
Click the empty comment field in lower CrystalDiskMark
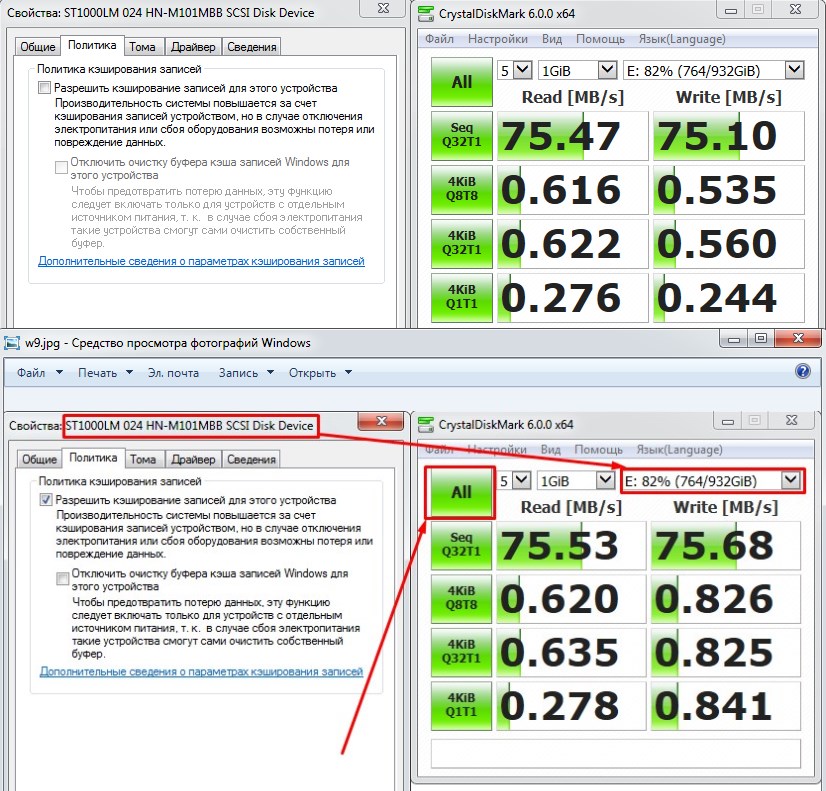point(616,753)
